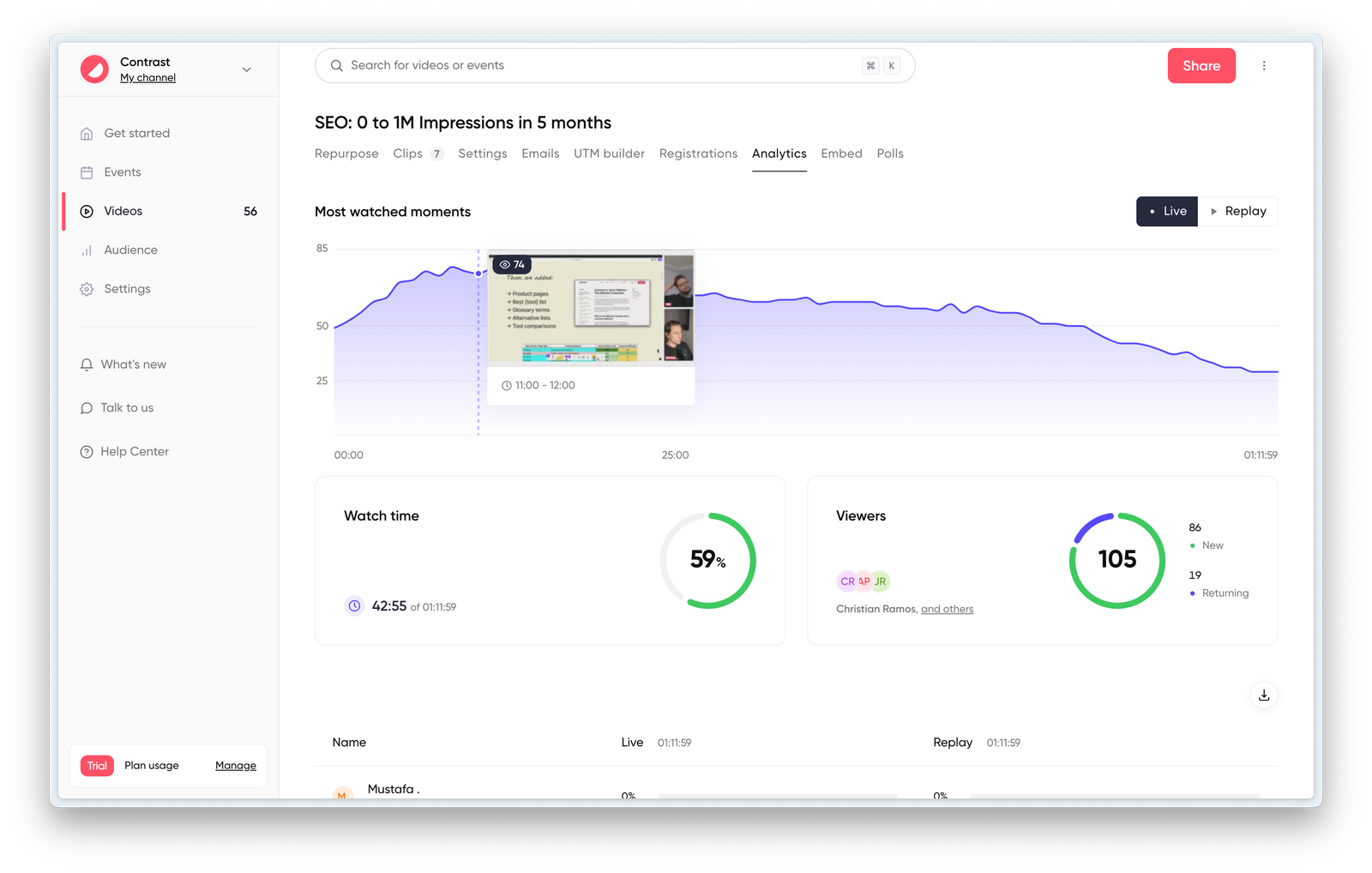Open the three-dot more options menu
Screen dimensions: 1372x873
coord(1263,66)
